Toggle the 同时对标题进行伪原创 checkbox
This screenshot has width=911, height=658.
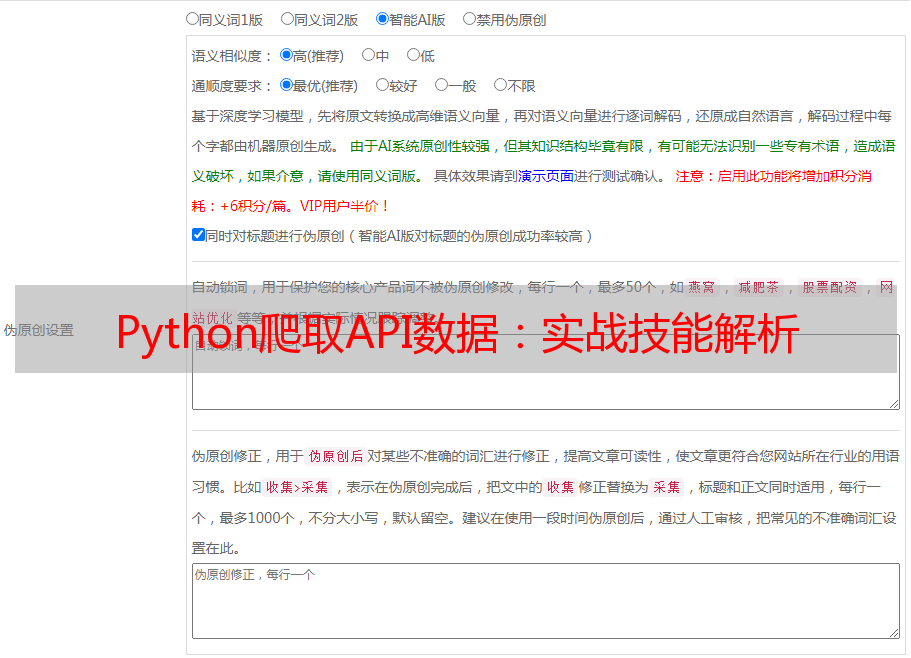[x=198, y=236]
